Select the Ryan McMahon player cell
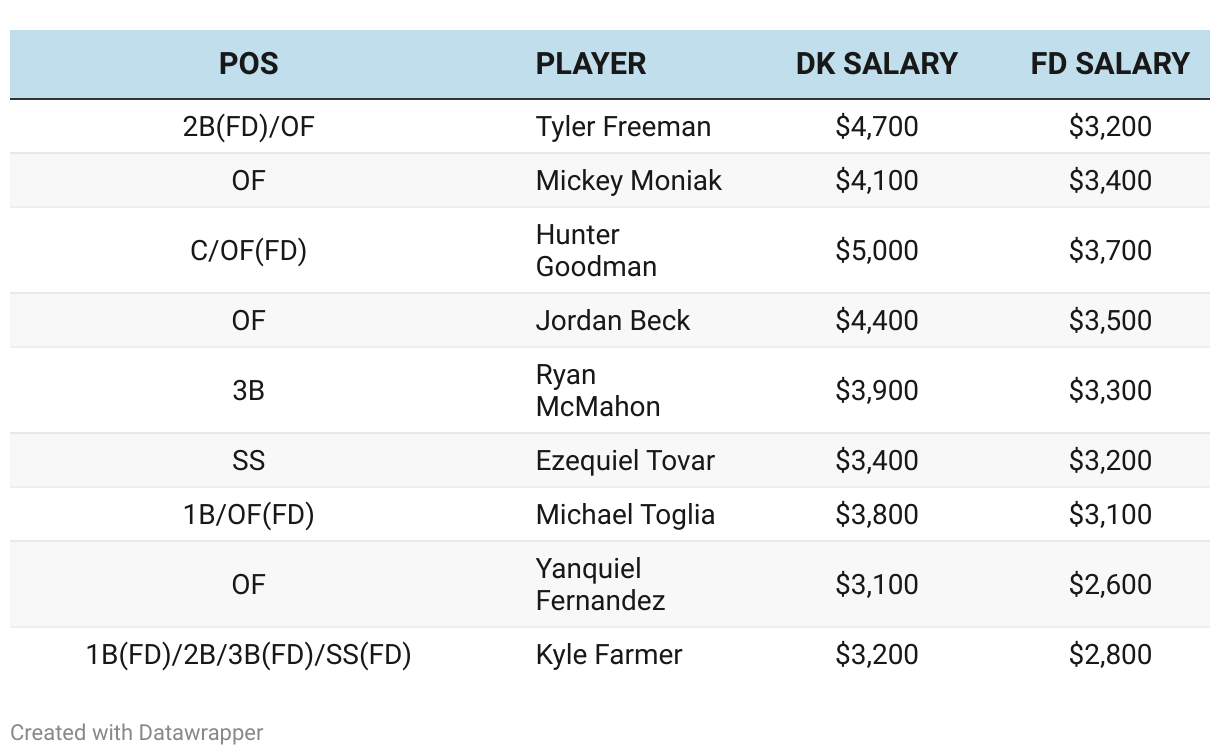The image size is (1220, 756). pyautogui.click(x=598, y=391)
